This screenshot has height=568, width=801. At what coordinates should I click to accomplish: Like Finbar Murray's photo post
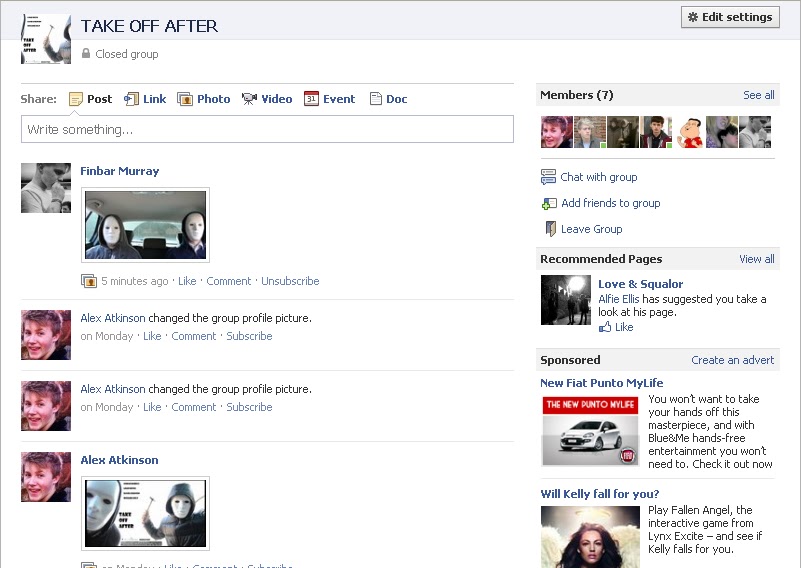click(x=187, y=281)
